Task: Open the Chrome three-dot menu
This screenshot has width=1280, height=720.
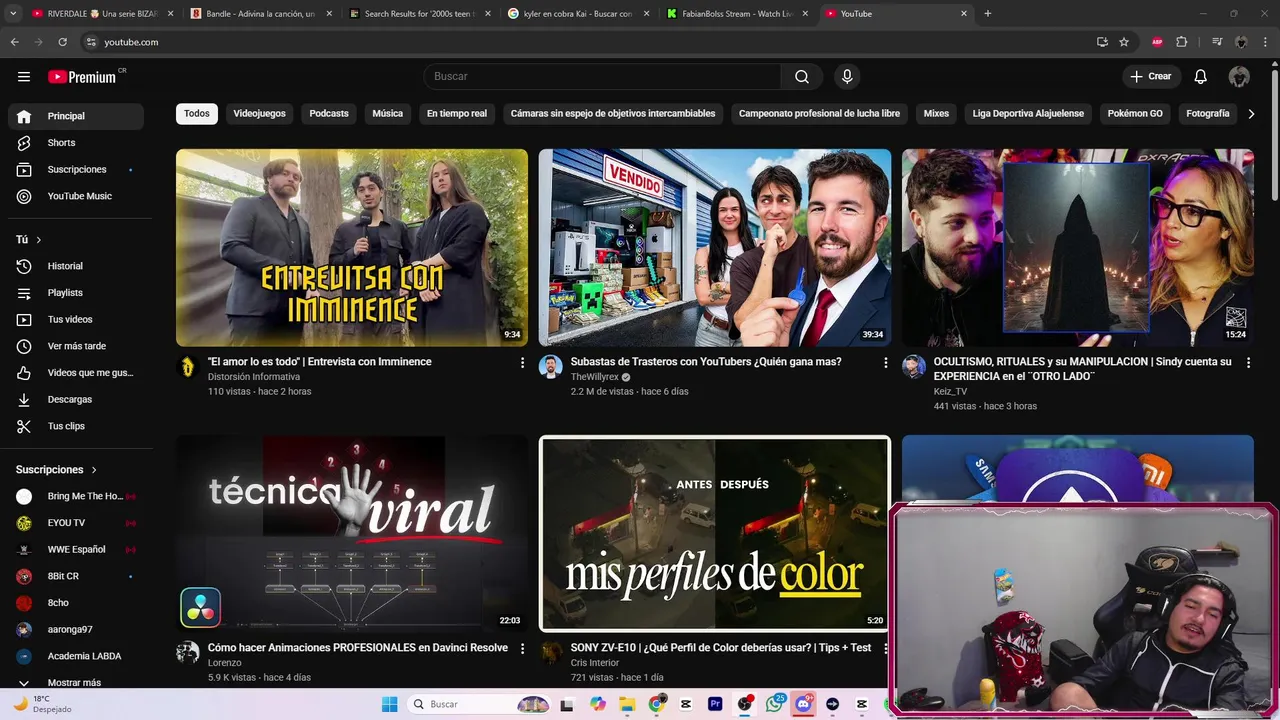Action: pyautogui.click(x=1266, y=42)
